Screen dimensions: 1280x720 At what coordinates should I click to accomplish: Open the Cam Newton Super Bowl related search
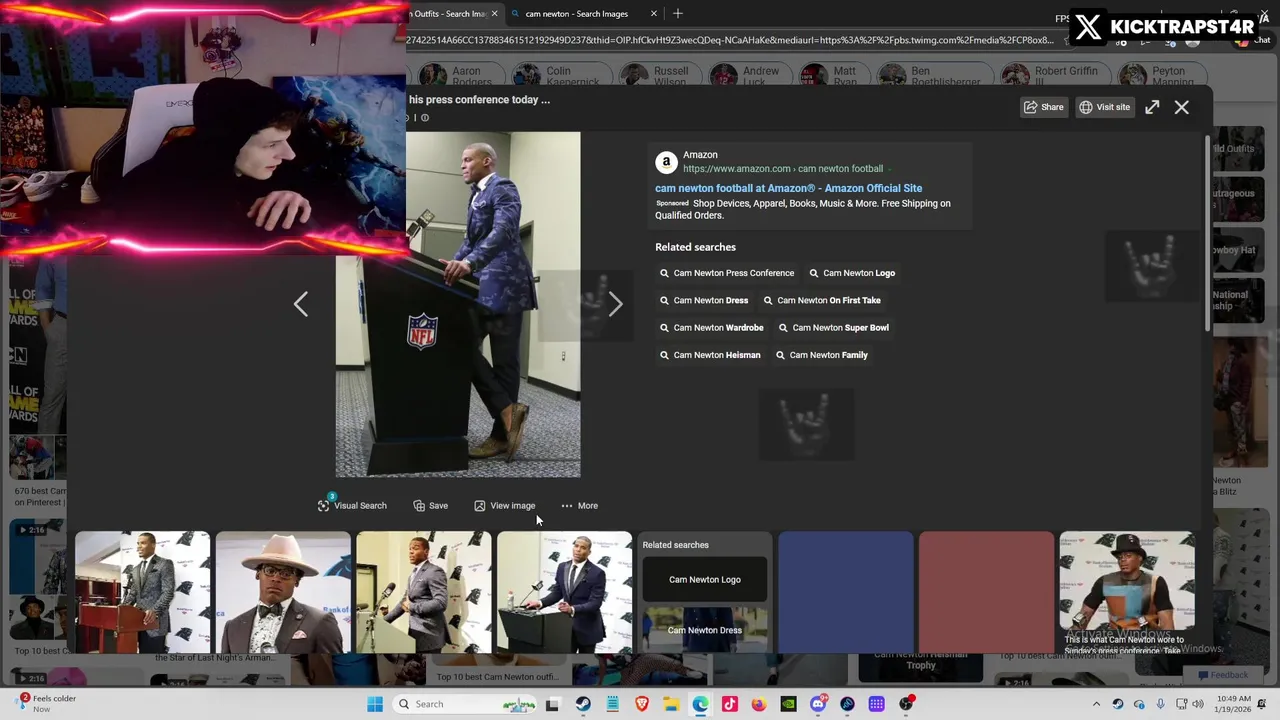[833, 328]
